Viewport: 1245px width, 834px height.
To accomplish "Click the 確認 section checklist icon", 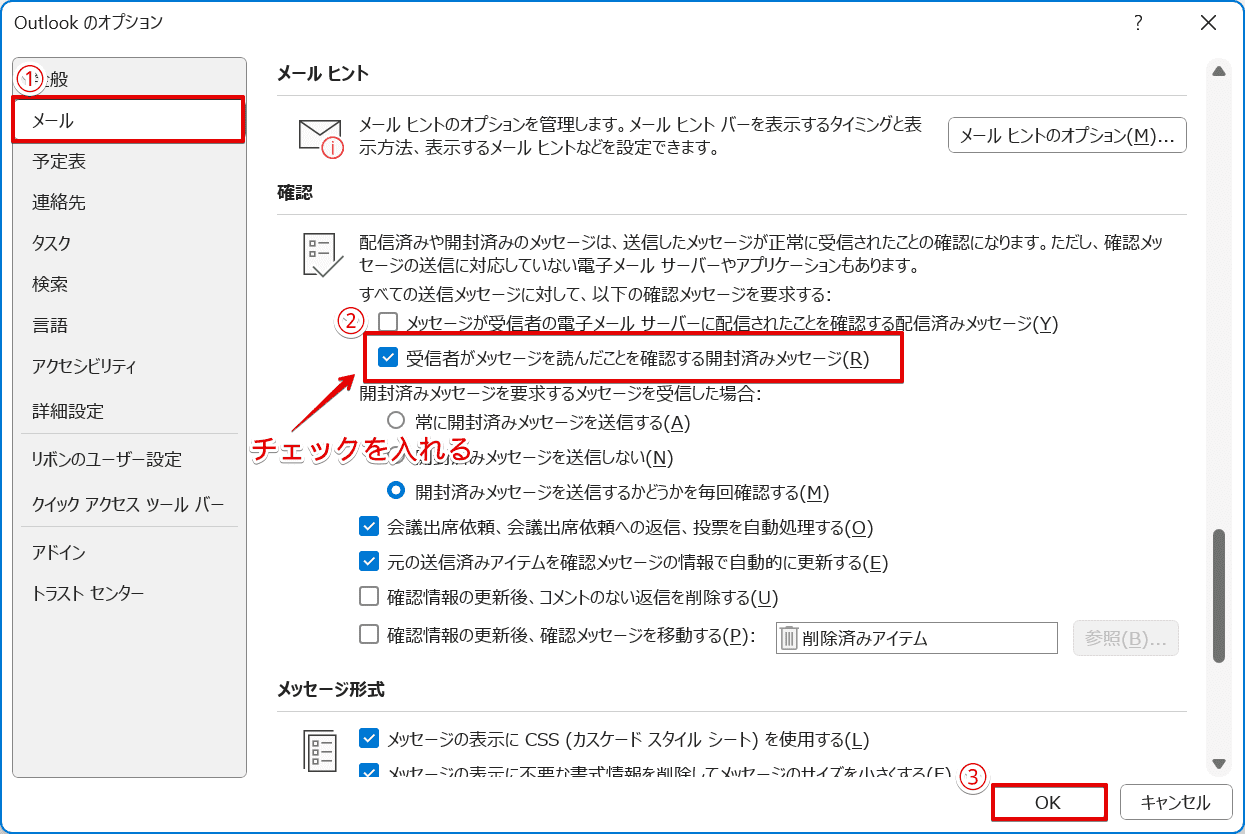I will 322,254.
